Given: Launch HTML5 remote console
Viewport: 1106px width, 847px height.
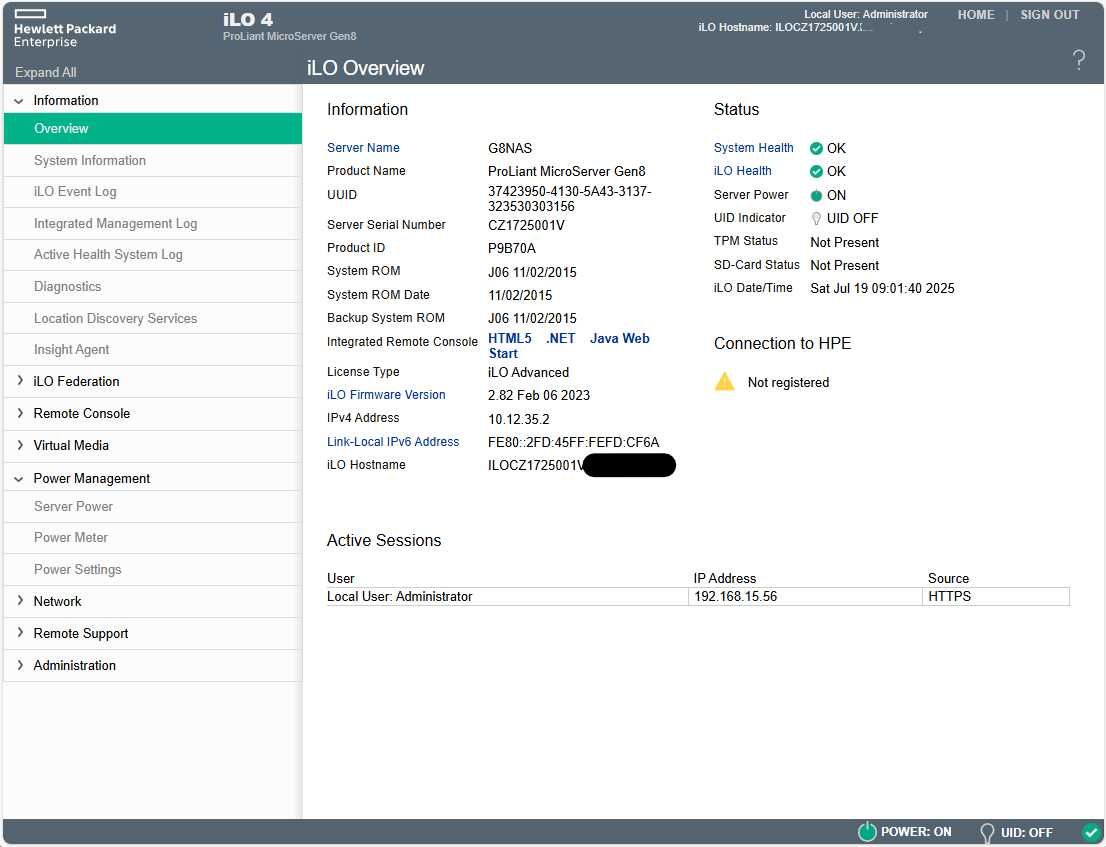Looking at the screenshot, I should pyautogui.click(x=510, y=339).
